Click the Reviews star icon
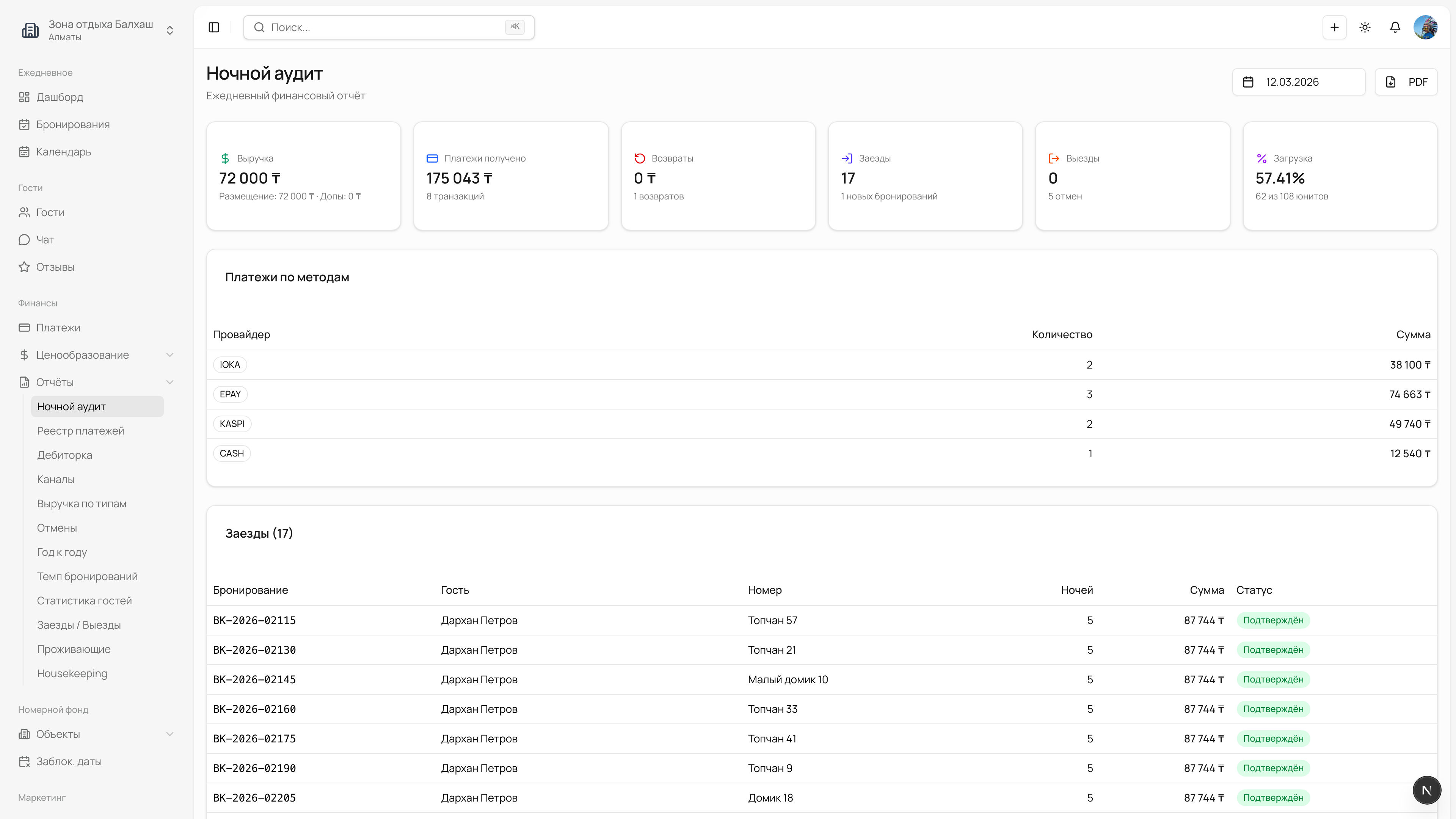1456x819 pixels. pyautogui.click(x=24, y=267)
